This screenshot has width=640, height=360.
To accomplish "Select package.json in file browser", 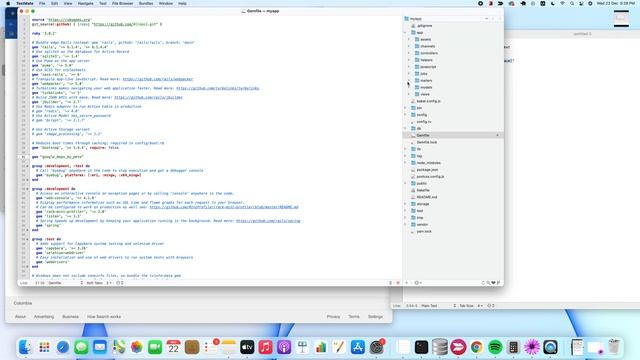I will point(427,169).
